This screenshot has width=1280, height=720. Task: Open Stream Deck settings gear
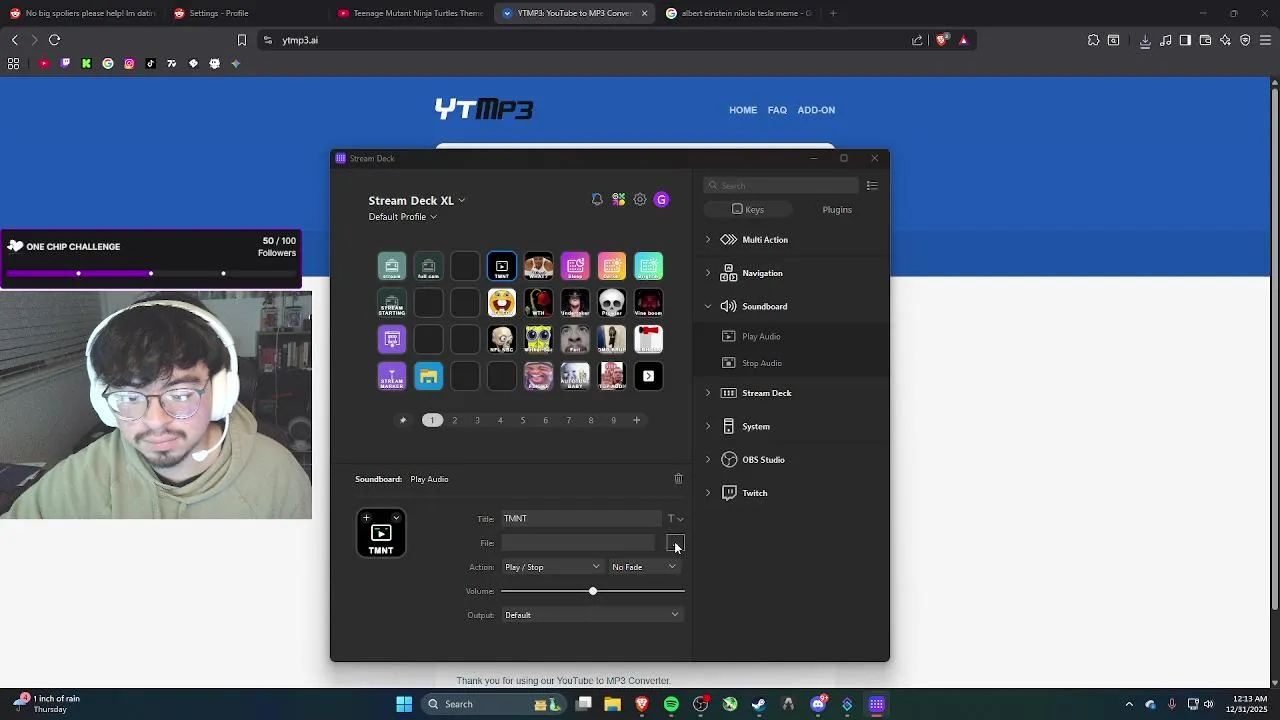pyautogui.click(x=640, y=200)
